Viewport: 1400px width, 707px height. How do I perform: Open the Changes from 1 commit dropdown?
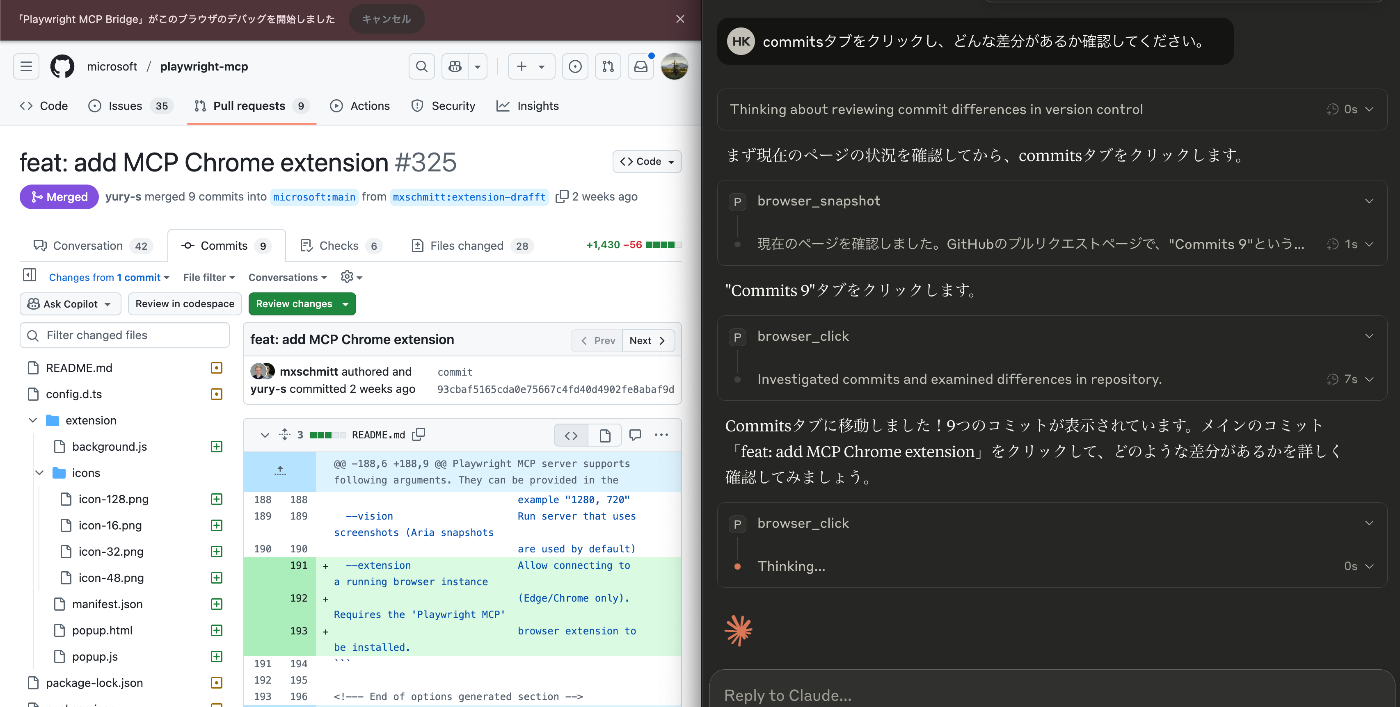coord(109,277)
